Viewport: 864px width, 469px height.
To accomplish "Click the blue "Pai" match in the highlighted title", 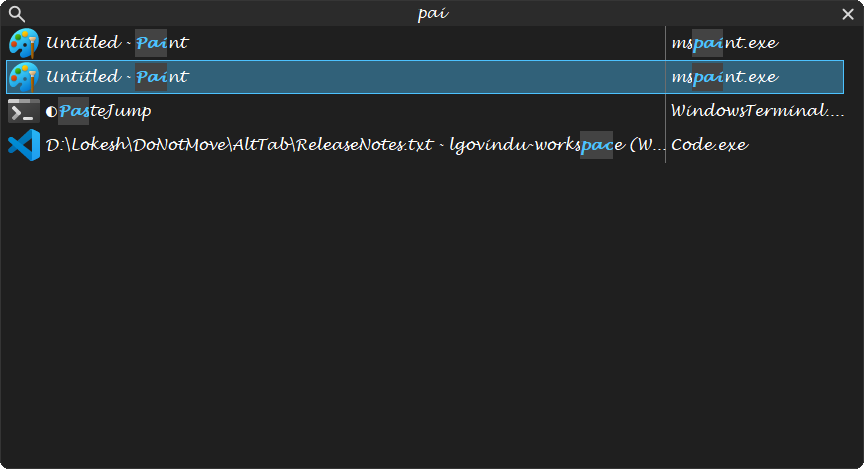I will tap(151, 77).
